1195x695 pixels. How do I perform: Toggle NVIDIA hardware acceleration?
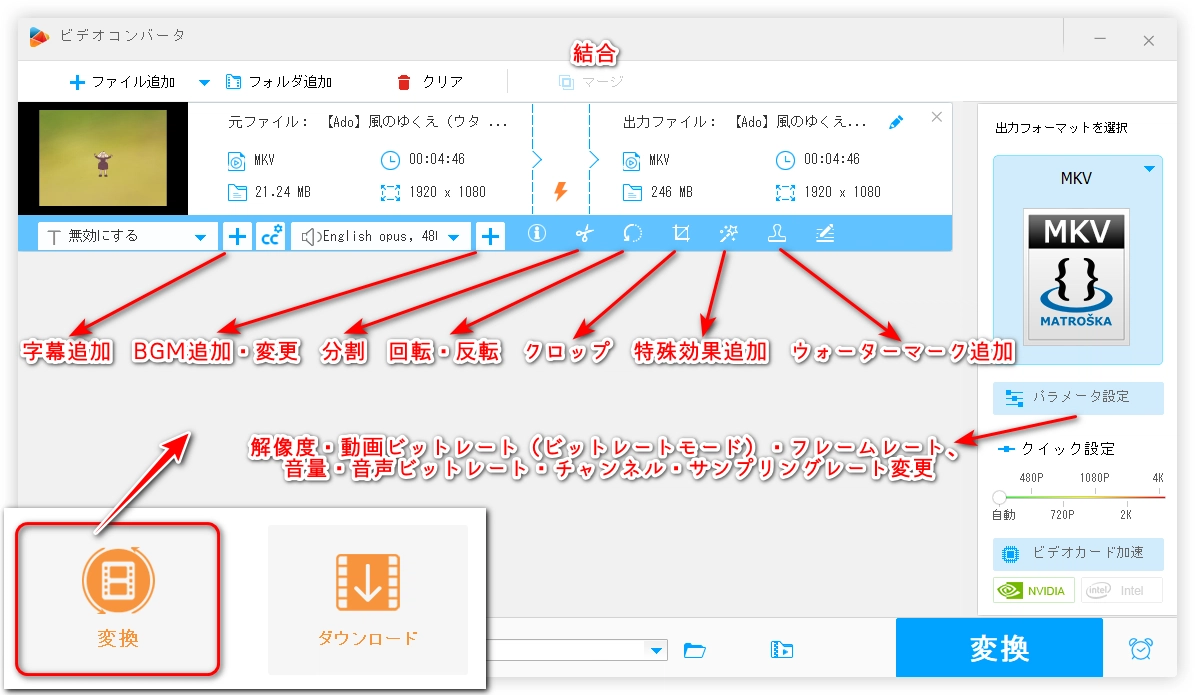1034,590
